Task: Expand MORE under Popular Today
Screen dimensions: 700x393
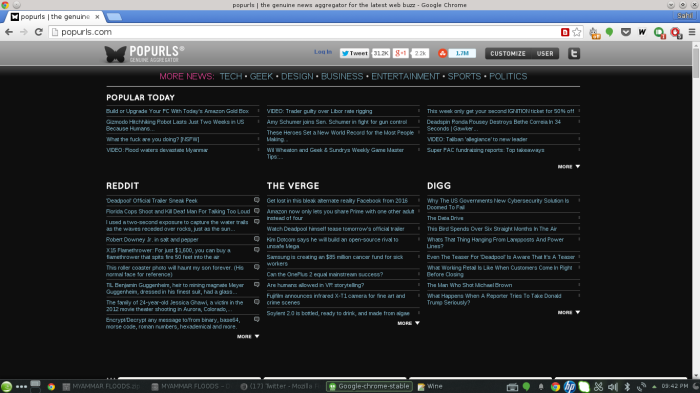Action: point(569,167)
